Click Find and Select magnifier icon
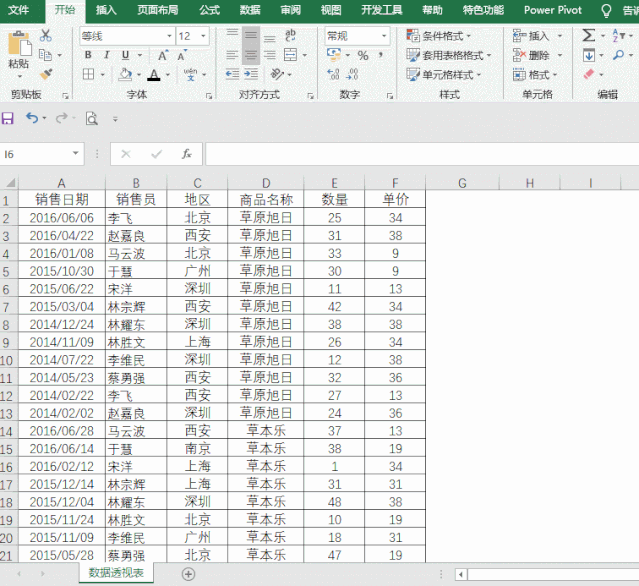 tap(619, 55)
